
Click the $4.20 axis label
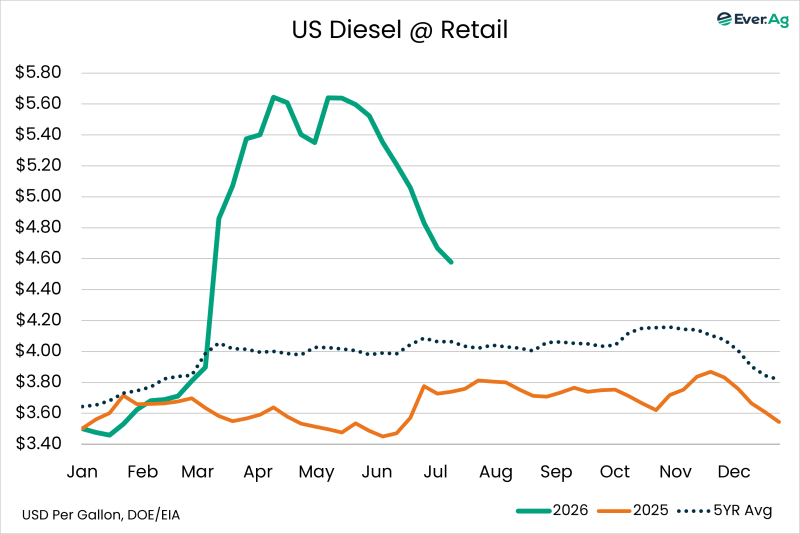38,320
